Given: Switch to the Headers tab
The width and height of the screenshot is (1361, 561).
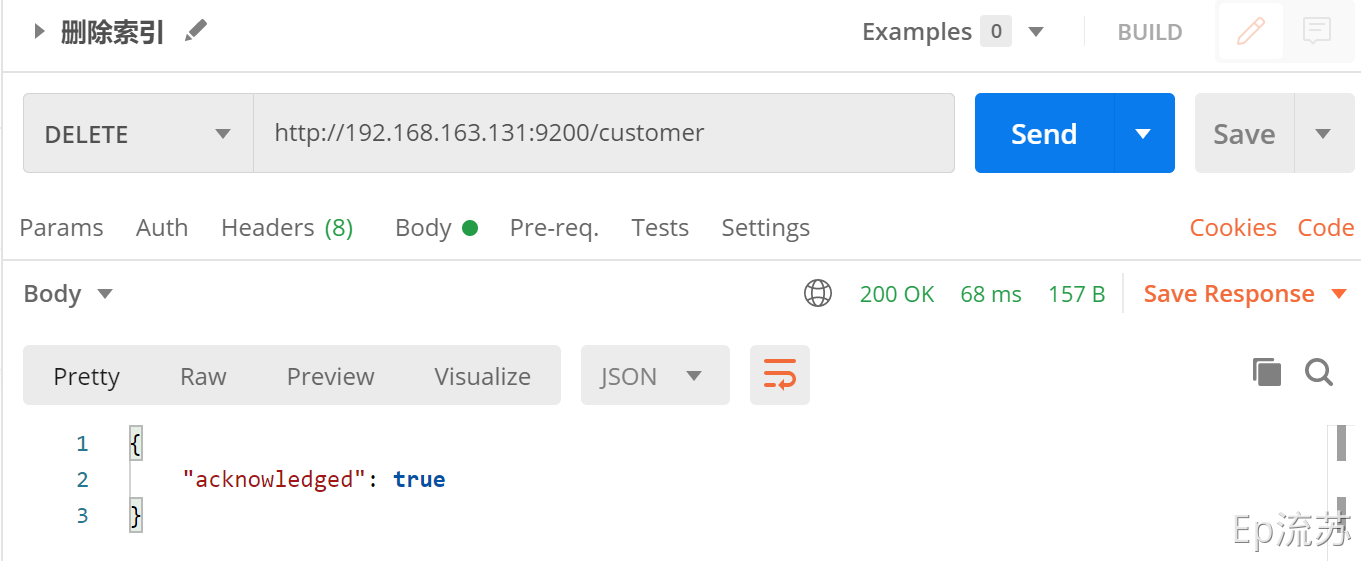Looking at the screenshot, I should pyautogui.click(x=286, y=228).
